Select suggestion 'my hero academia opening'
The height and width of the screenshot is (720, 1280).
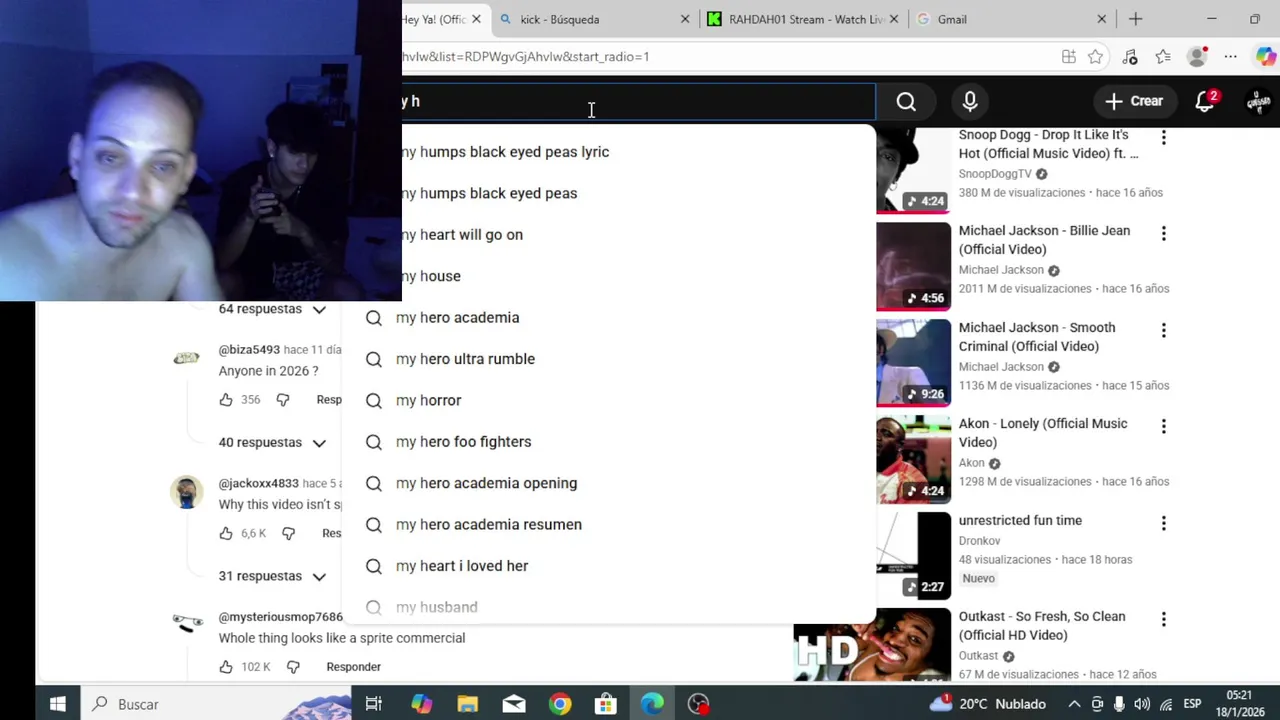pyautogui.click(x=608, y=483)
